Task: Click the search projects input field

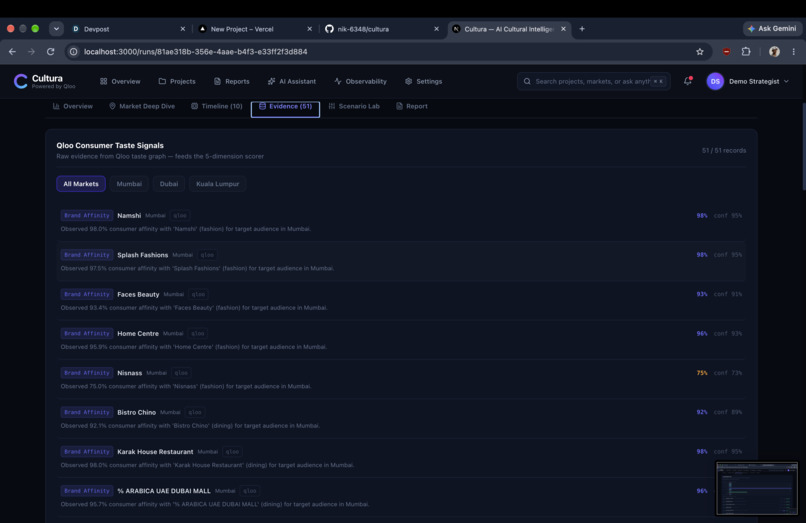Action: pyautogui.click(x=594, y=81)
